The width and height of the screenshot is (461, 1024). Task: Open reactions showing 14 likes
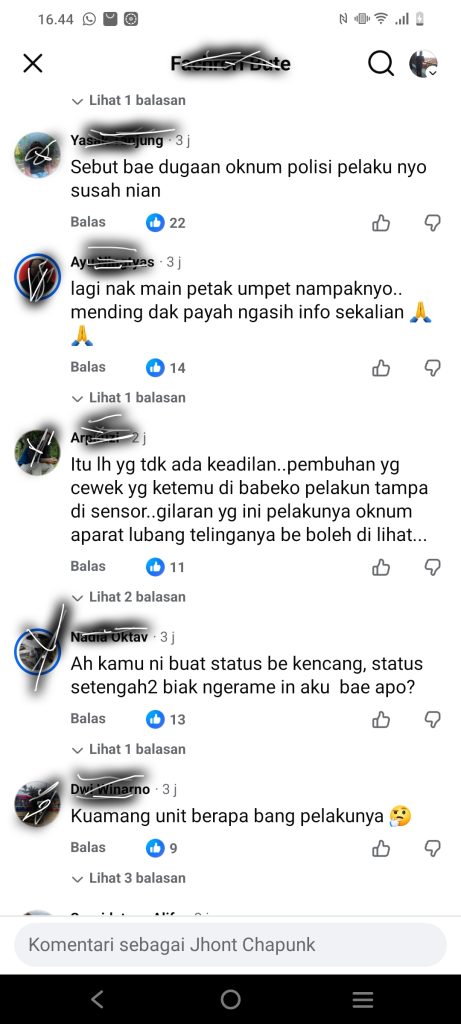point(166,368)
